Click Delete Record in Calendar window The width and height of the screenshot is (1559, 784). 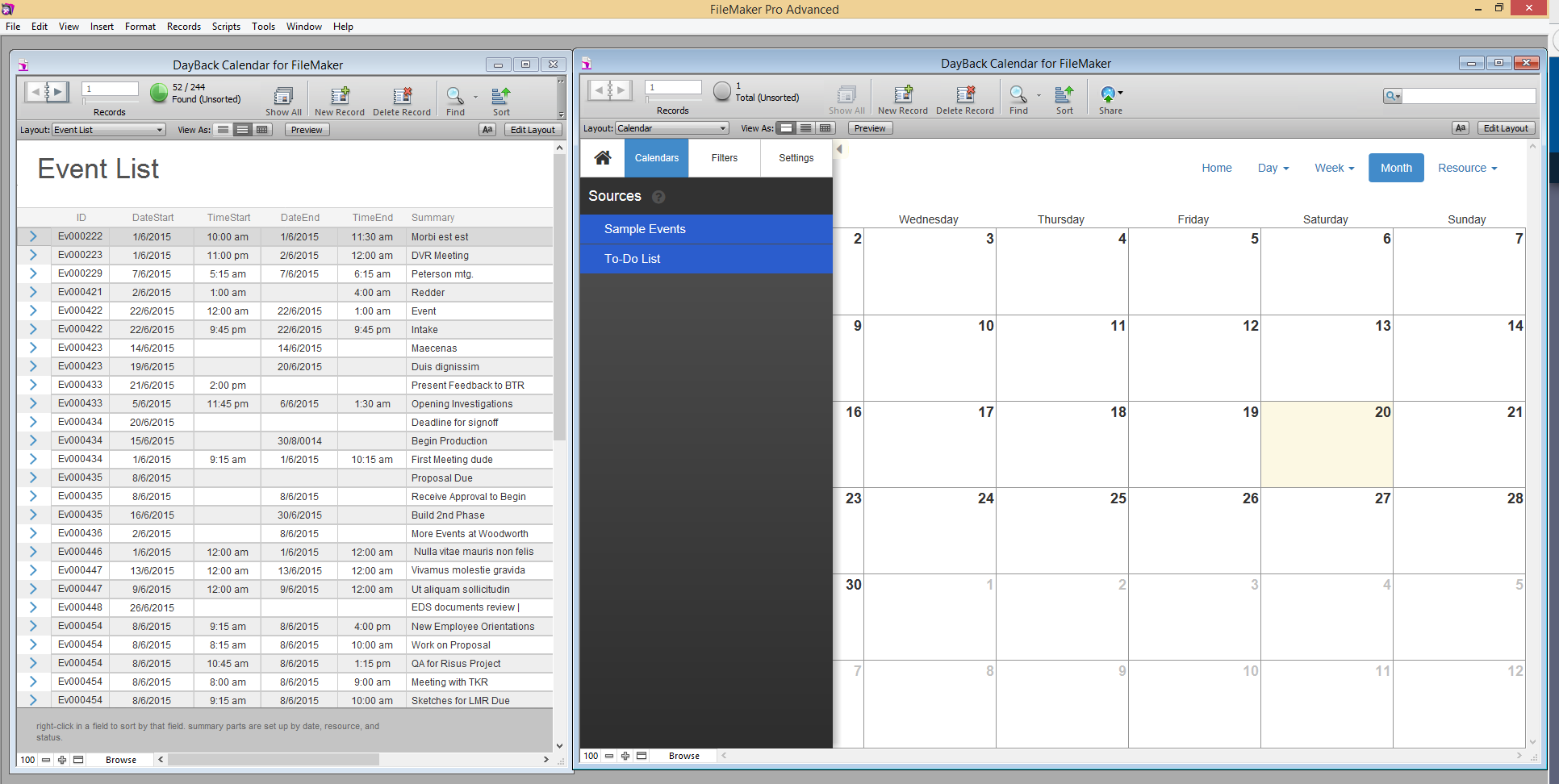tap(965, 100)
